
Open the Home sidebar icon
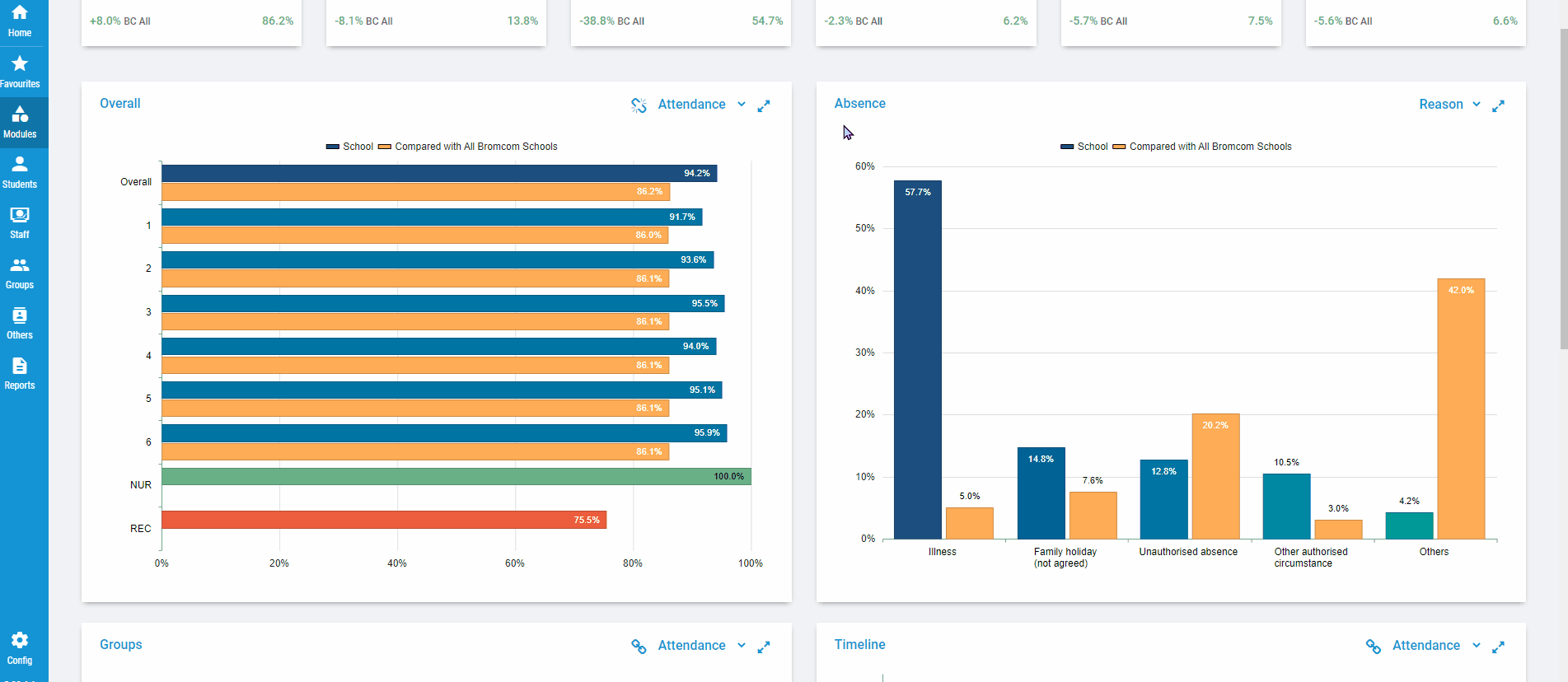coord(20,21)
